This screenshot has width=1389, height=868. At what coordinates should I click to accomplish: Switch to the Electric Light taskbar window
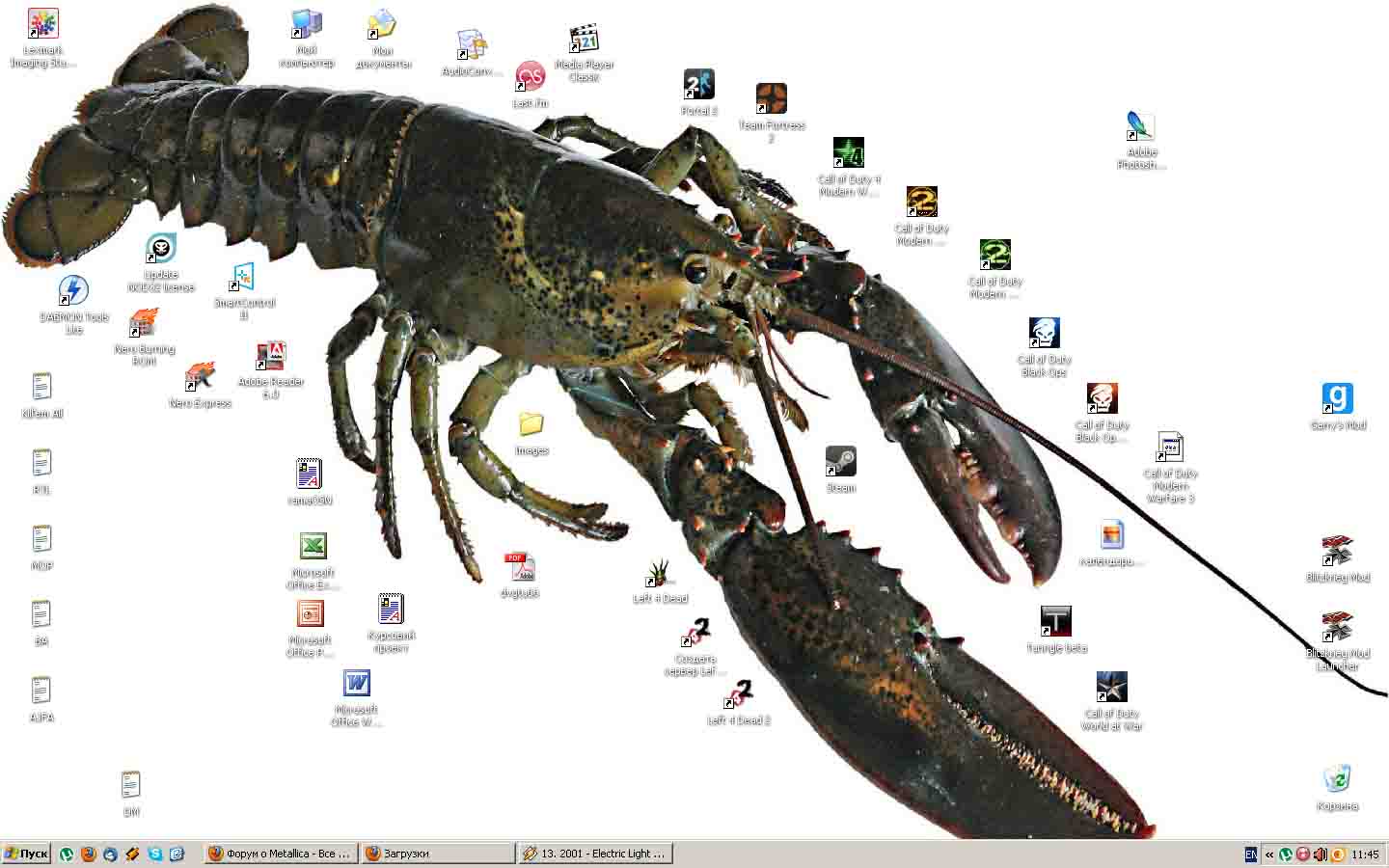coord(595,854)
